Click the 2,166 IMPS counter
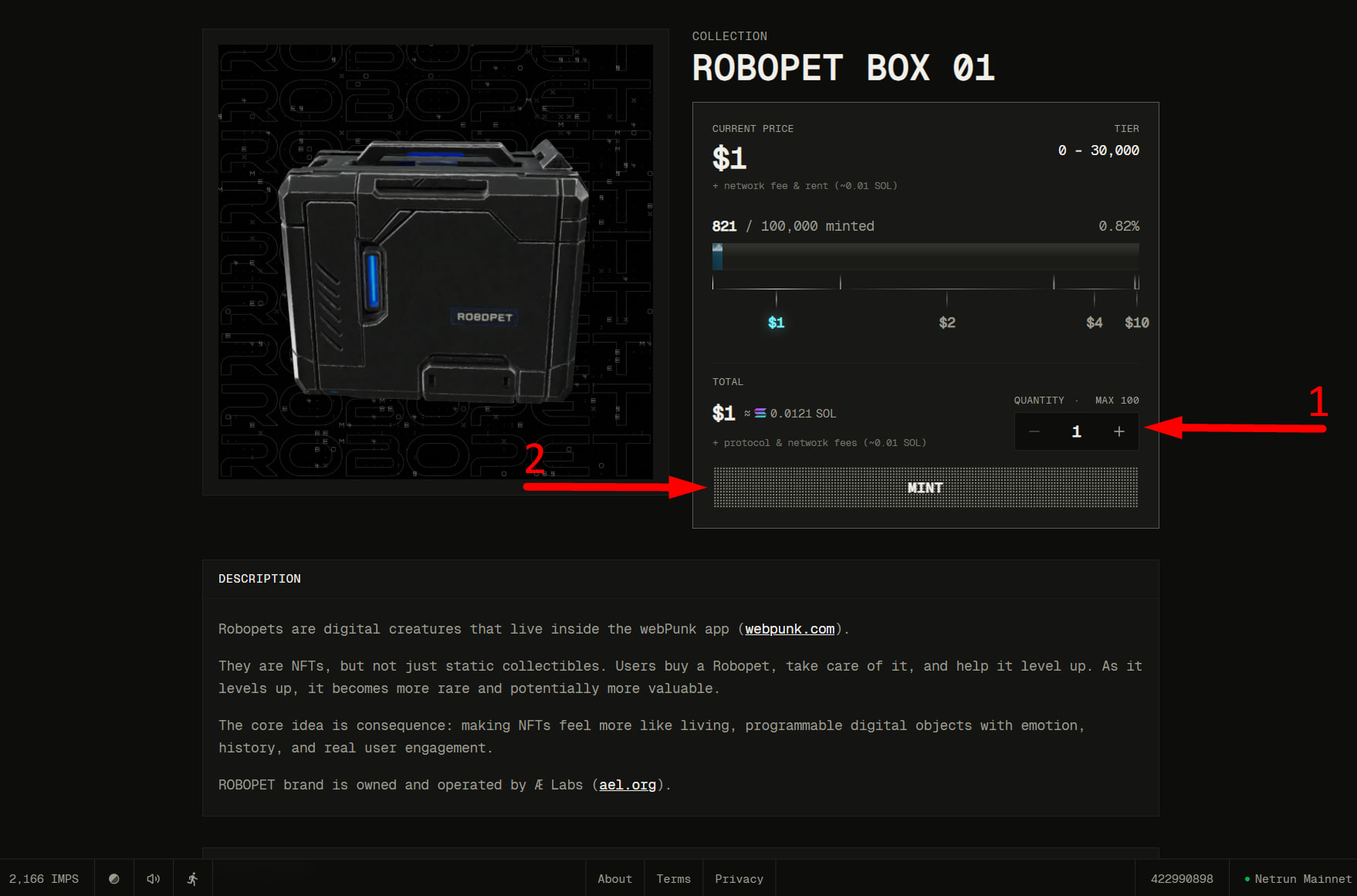Screen dimensions: 1357x896 [44, 878]
